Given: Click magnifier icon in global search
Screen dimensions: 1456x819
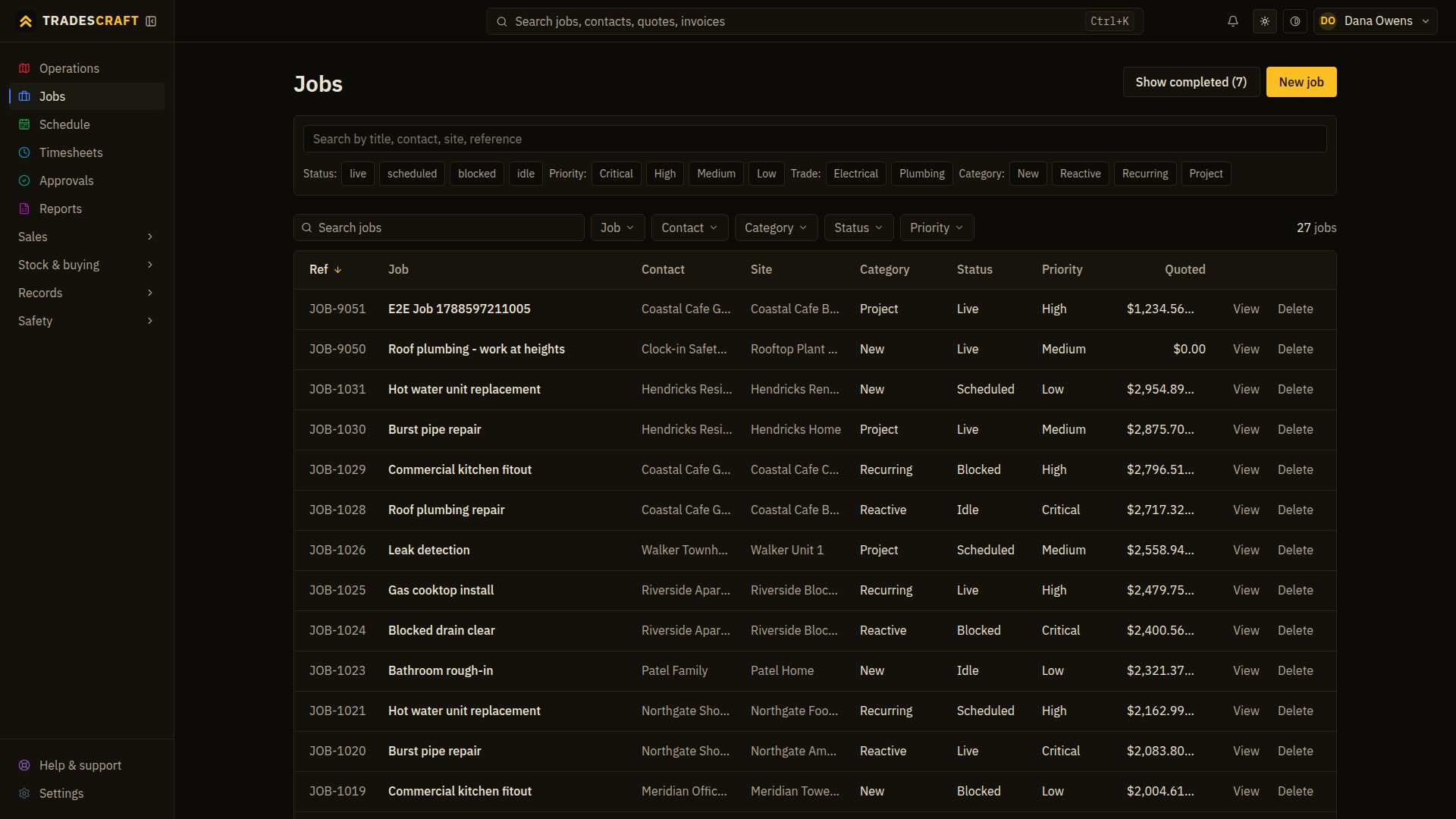Looking at the screenshot, I should pos(502,22).
